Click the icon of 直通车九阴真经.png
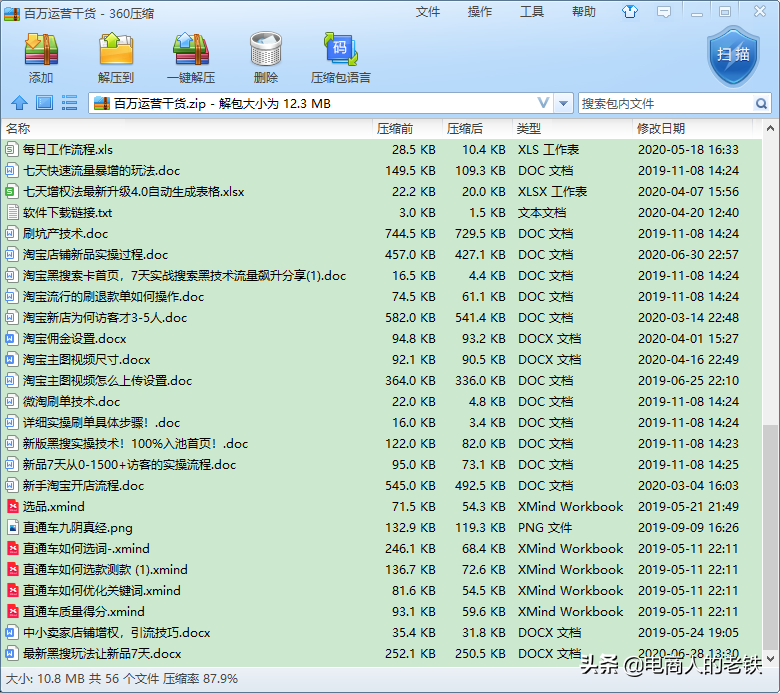 pos(12,527)
